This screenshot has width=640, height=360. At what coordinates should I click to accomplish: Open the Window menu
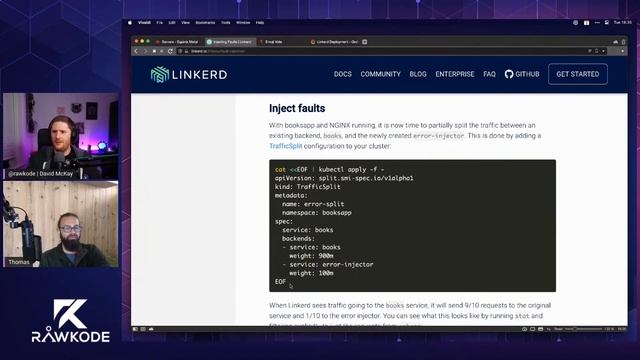(243, 23)
